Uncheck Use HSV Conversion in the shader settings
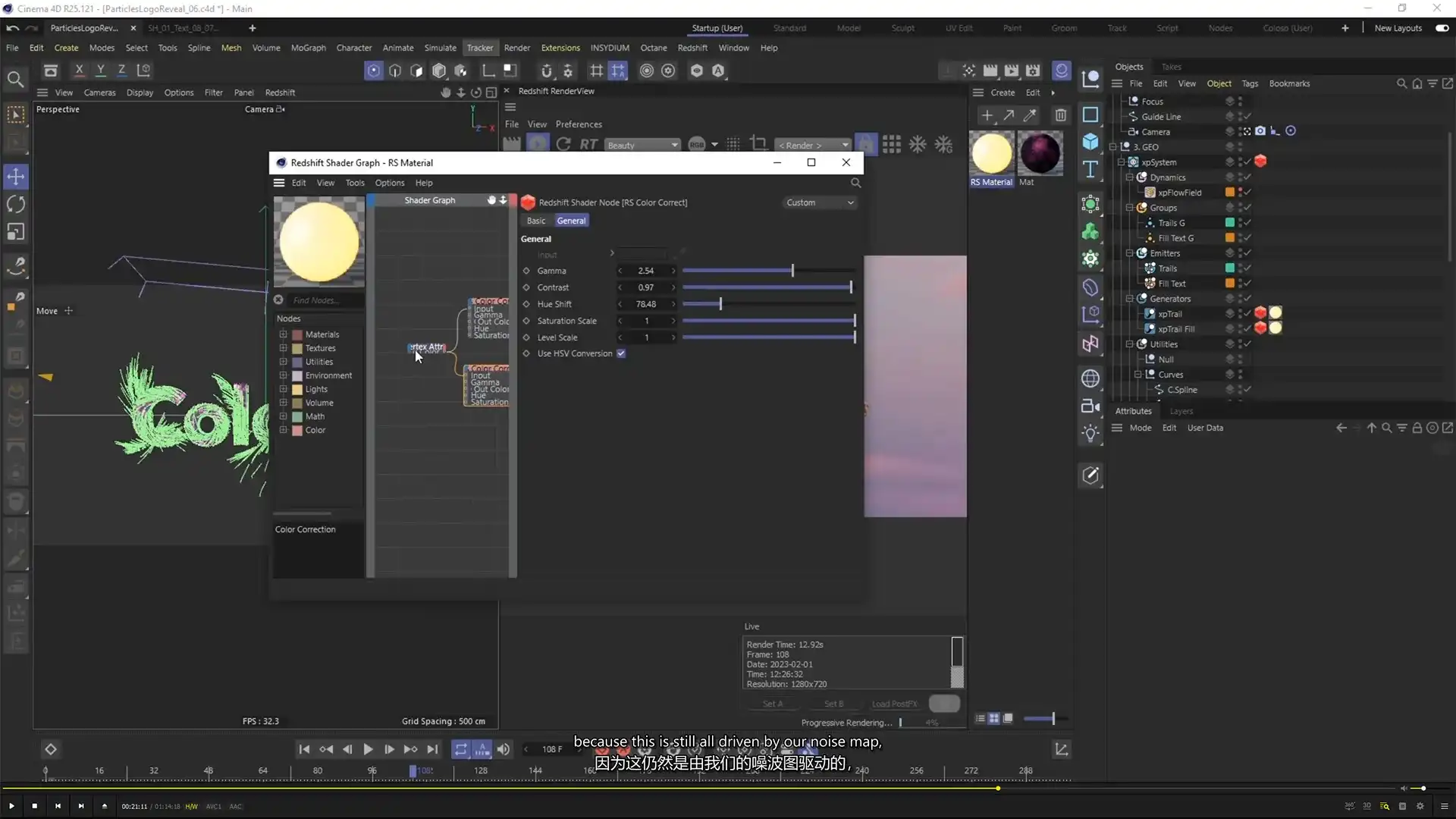The height and width of the screenshot is (819, 1456). (x=622, y=353)
